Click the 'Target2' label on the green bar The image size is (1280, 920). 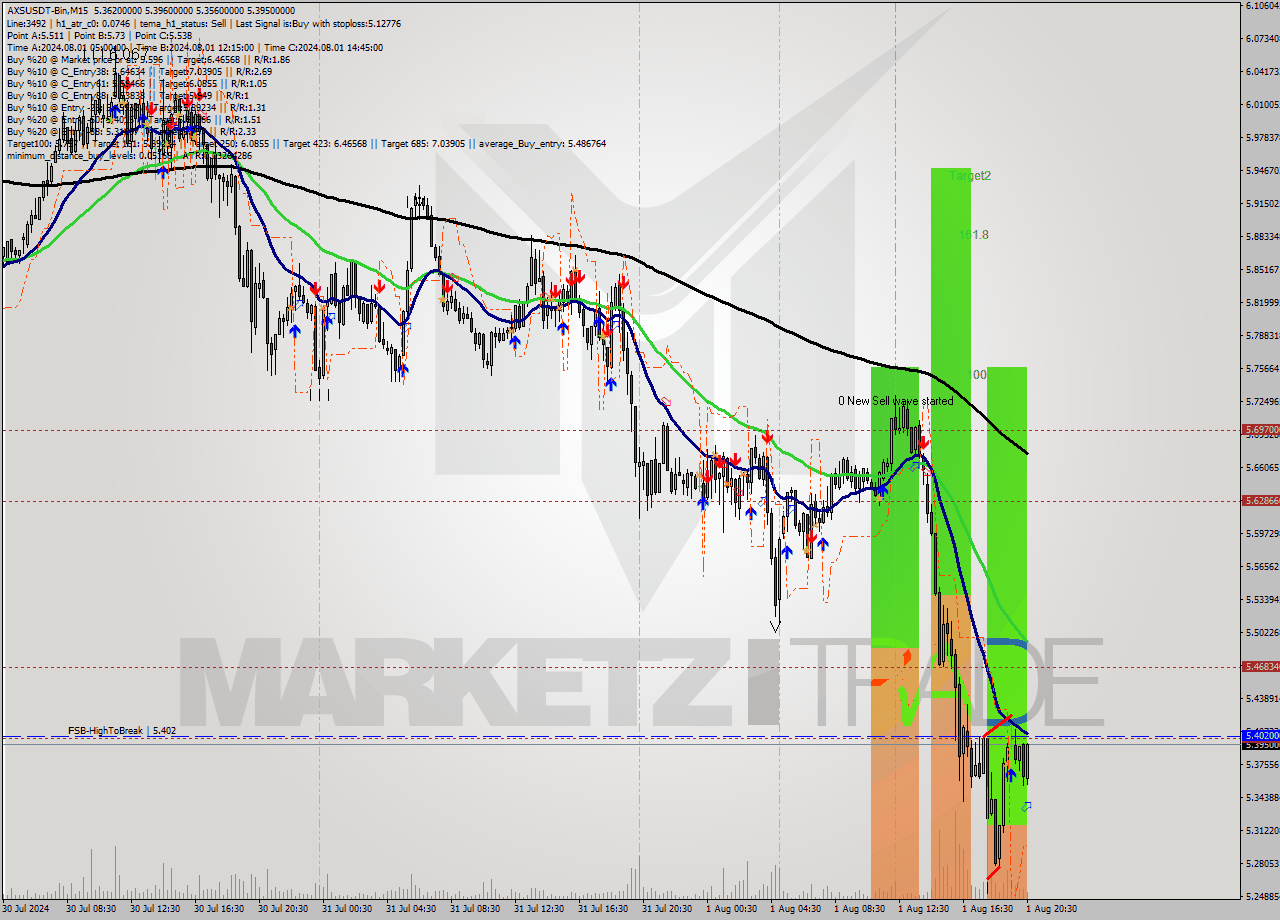pyautogui.click(x=971, y=176)
